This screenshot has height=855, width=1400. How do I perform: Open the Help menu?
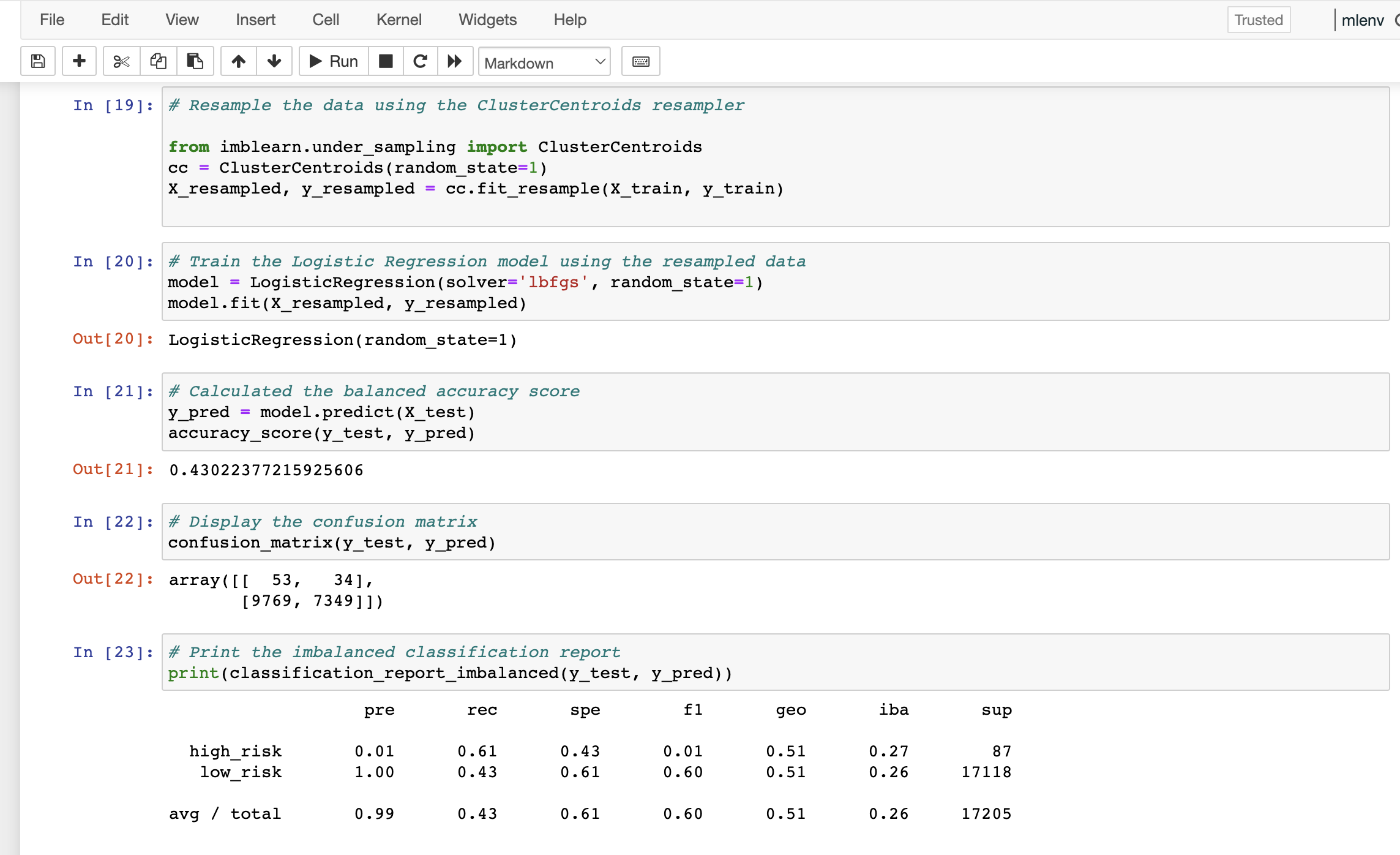pyautogui.click(x=569, y=20)
